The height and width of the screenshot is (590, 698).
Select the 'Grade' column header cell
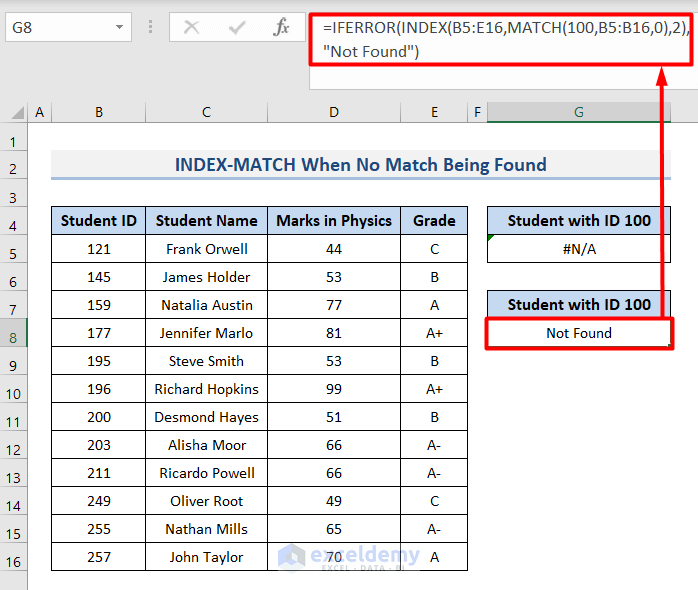coord(434,221)
